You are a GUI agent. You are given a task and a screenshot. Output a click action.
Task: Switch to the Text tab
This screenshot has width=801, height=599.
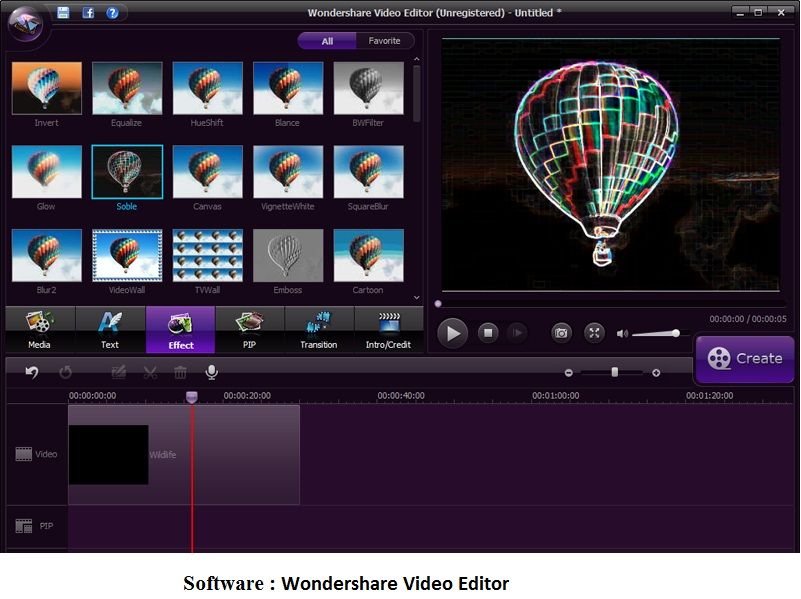pyautogui.click(x=110, y=330)
